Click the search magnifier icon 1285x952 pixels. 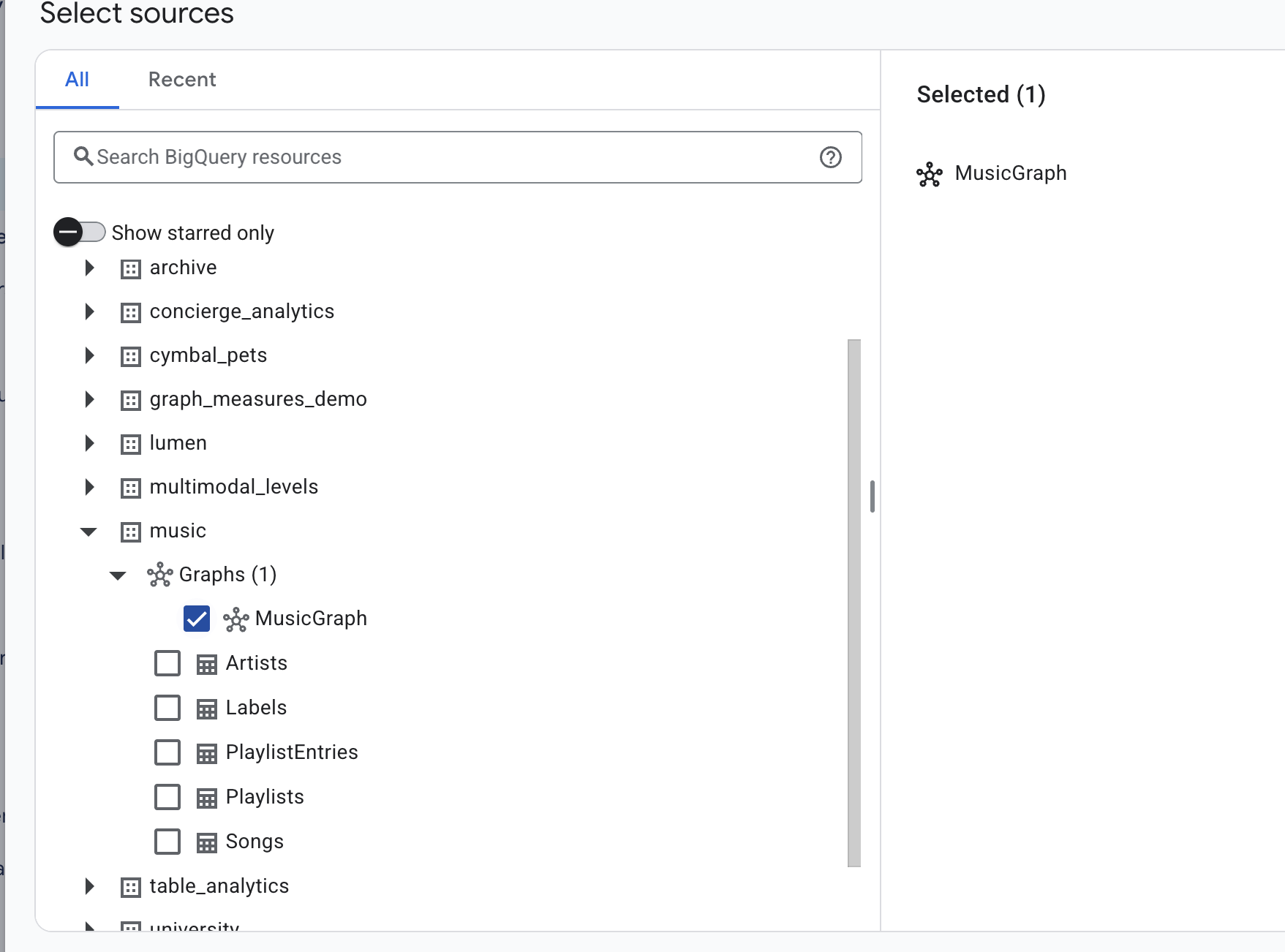(83, 156)
